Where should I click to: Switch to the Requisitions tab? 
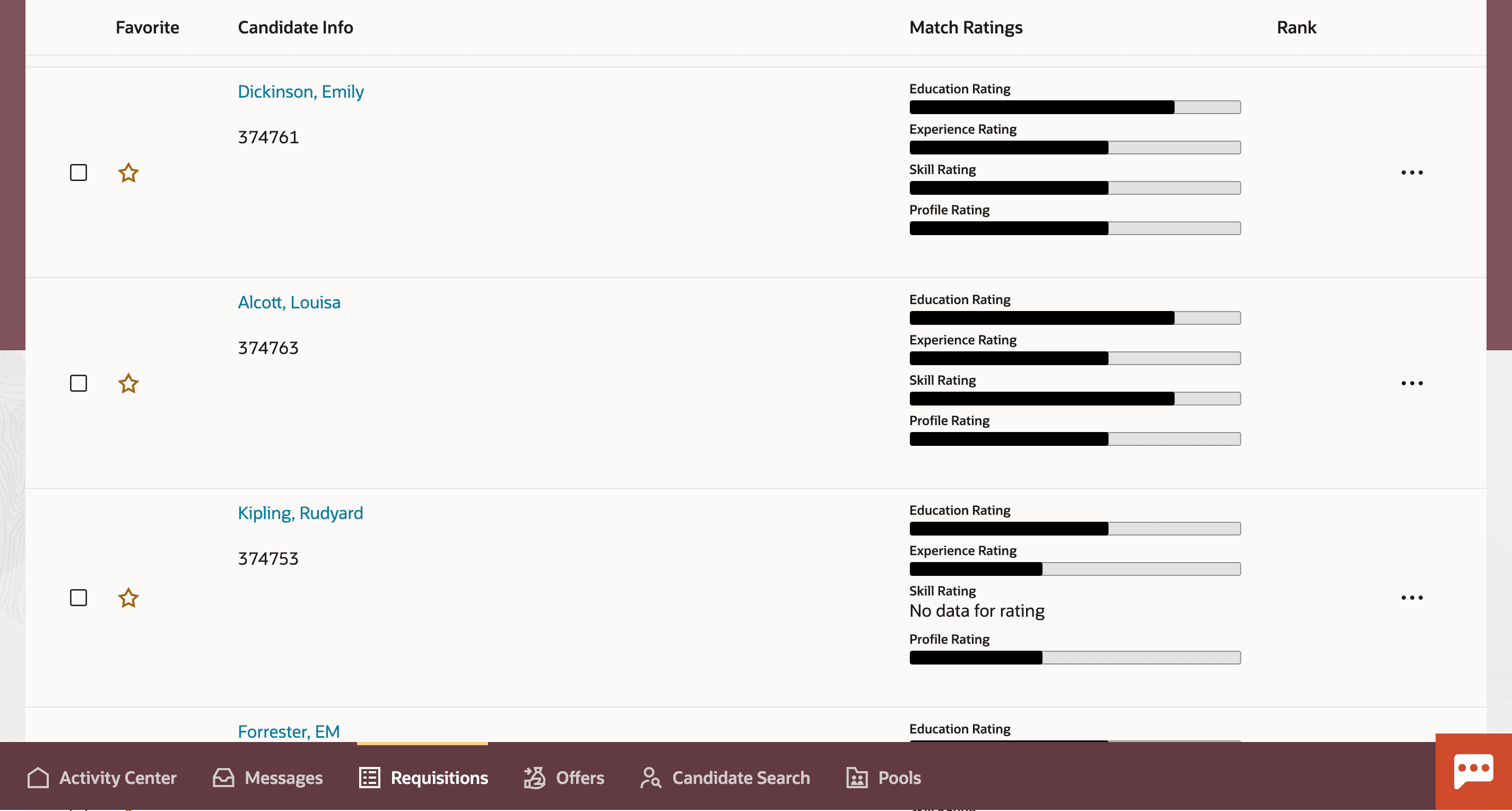[424, 778]
